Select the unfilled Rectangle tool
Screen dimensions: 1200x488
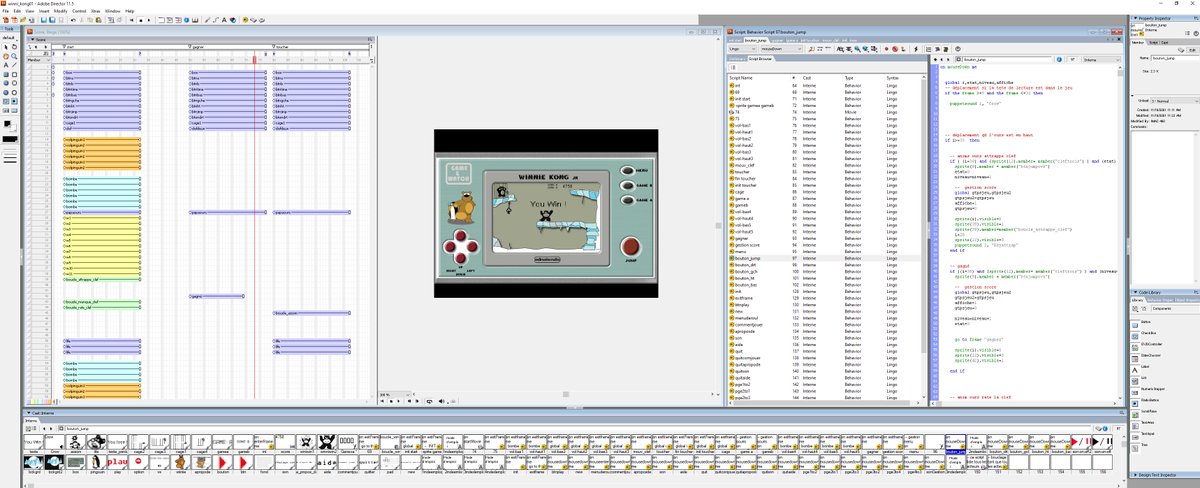(x=15, y=75)
